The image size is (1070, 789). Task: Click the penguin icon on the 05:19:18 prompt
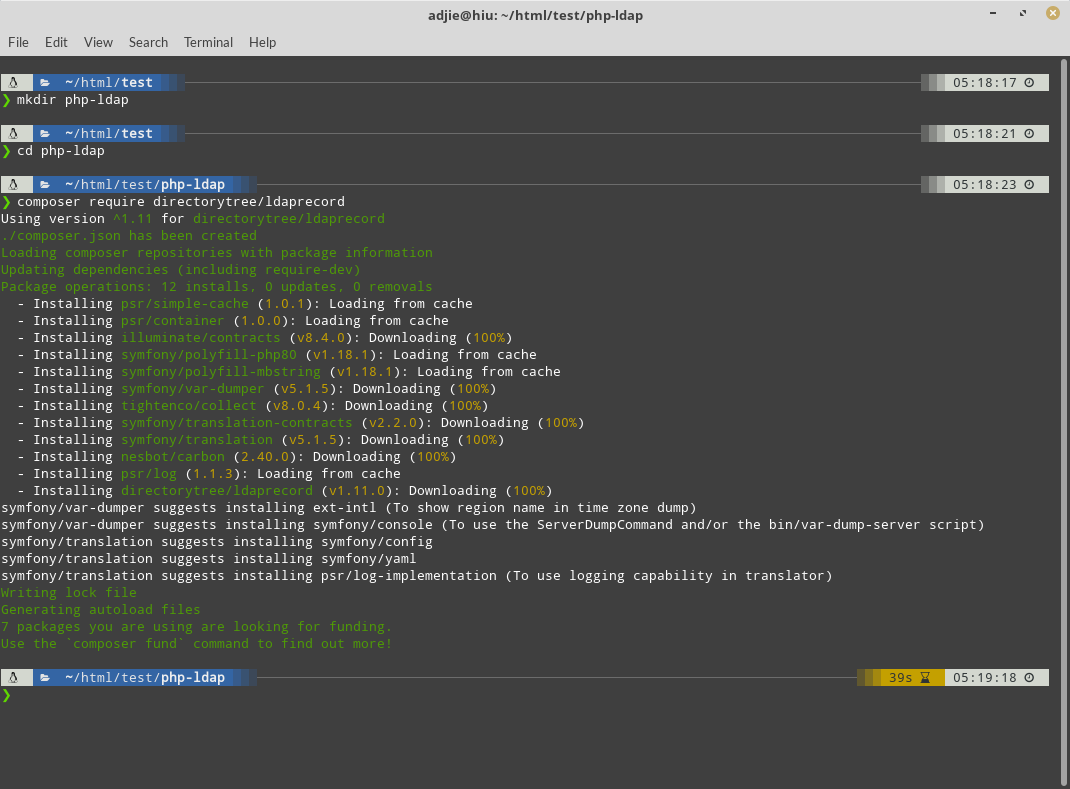13,678
